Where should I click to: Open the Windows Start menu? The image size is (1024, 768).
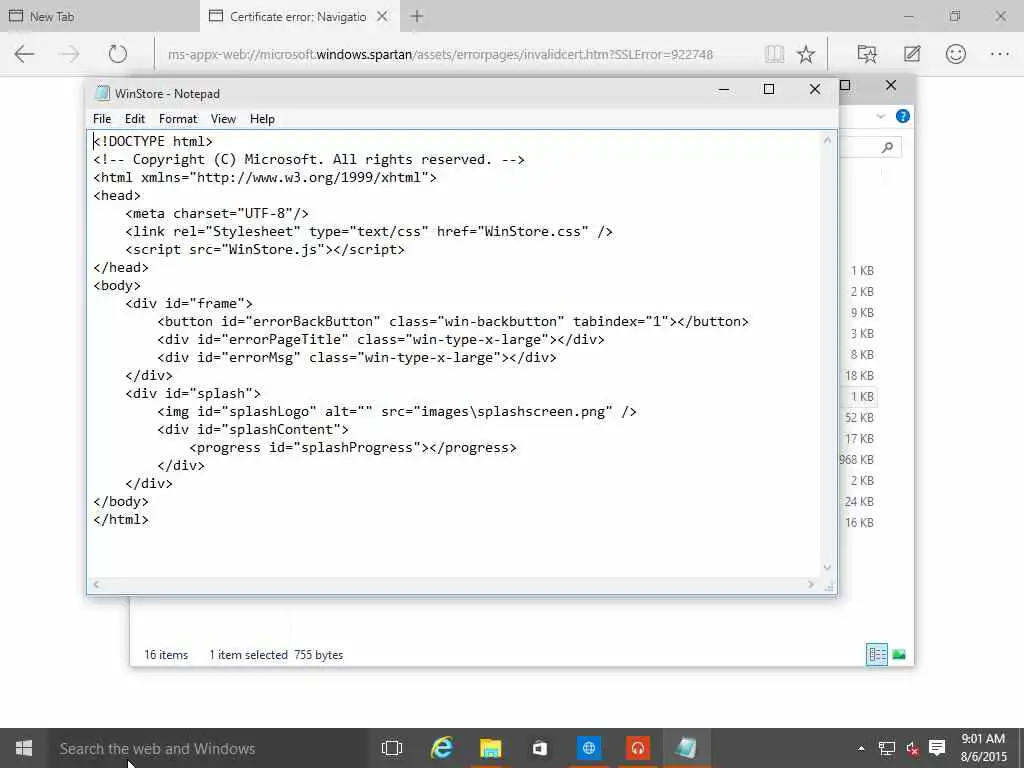click(x=24, y=748)
